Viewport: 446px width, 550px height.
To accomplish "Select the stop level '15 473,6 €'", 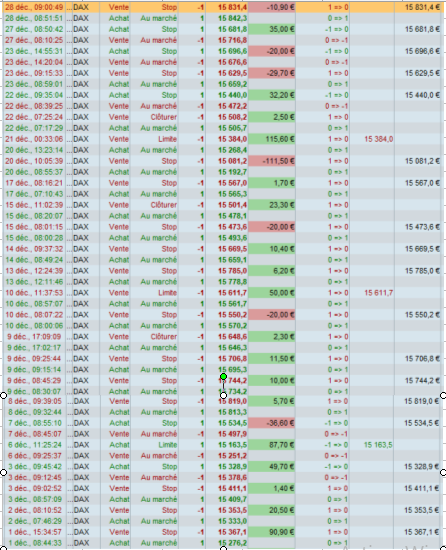I will pos(422,227).
